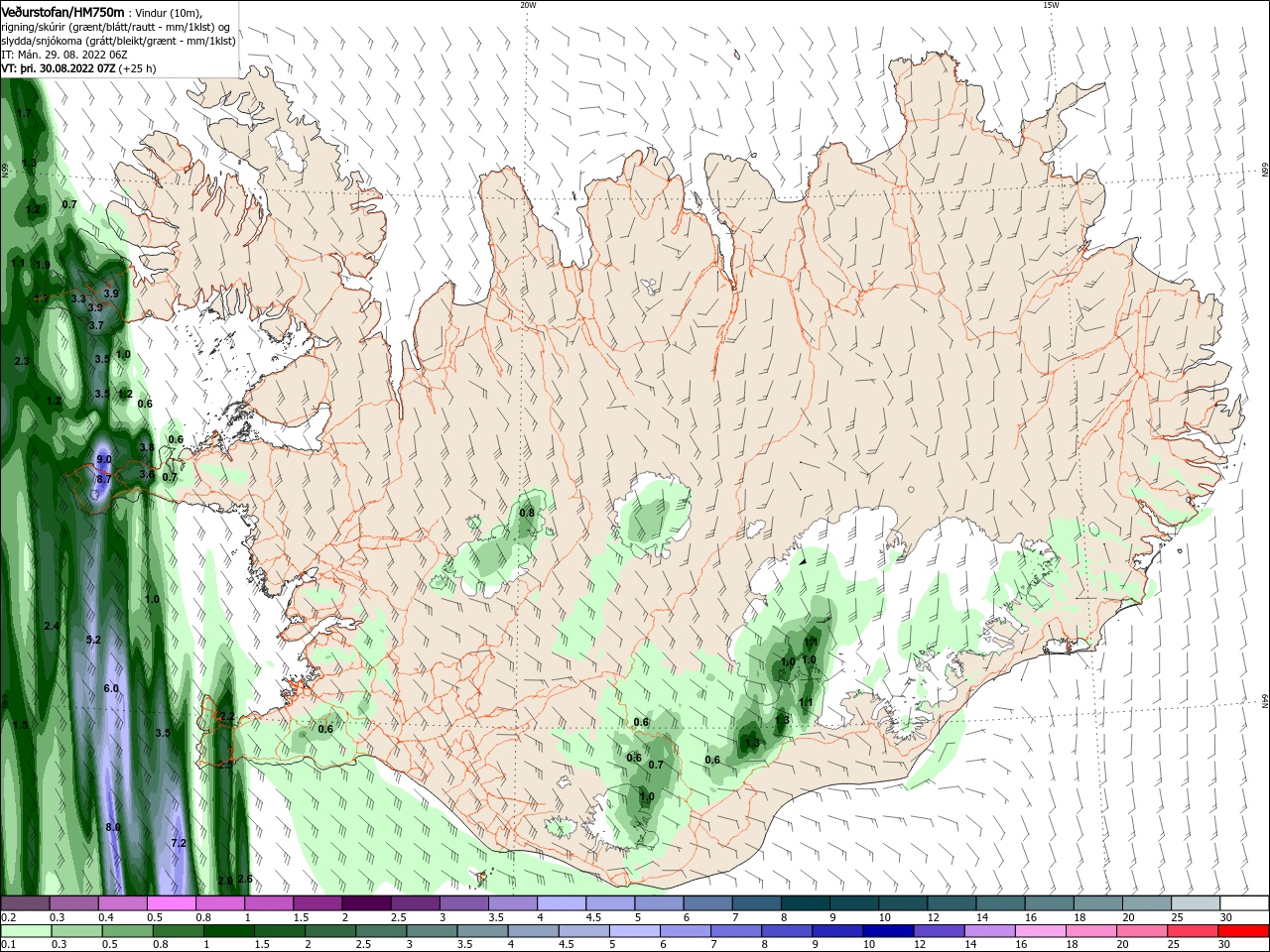Click the 0.8 value over the western glacier
The height and width of the screenshot is (952, 1270).
click(527, 513)
